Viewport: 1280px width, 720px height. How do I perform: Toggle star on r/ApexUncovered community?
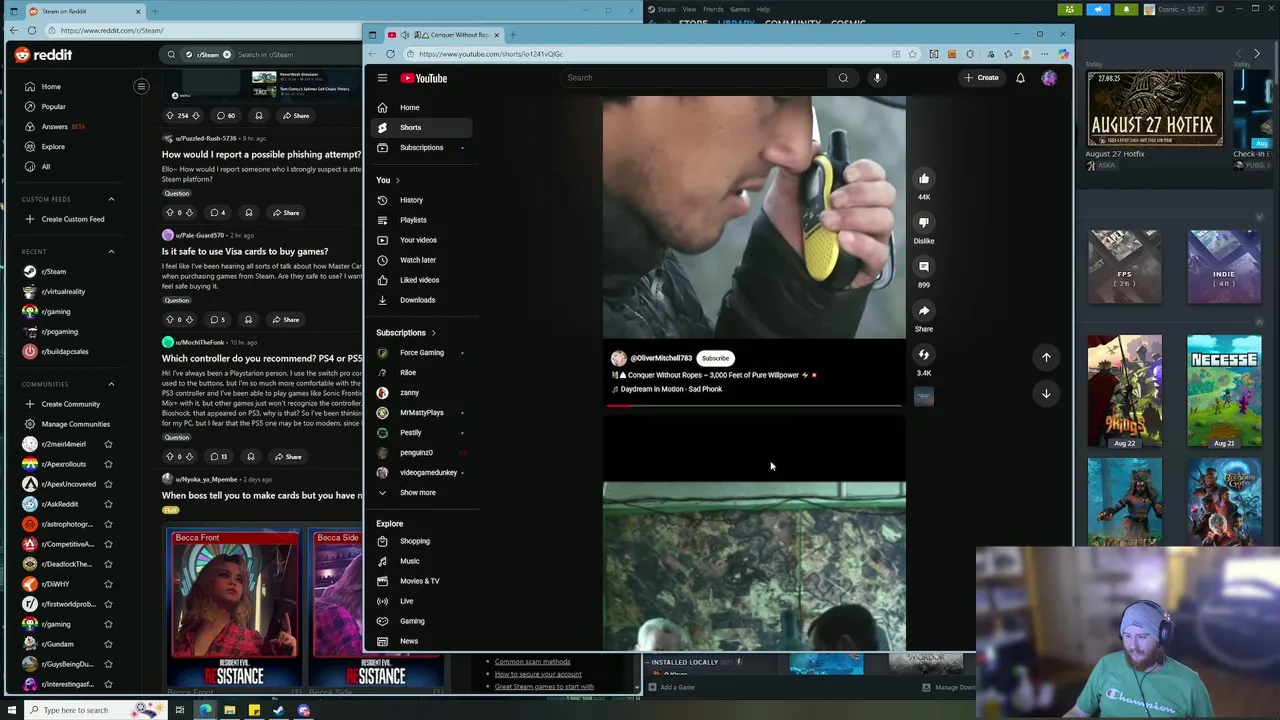tap(108, 484)
